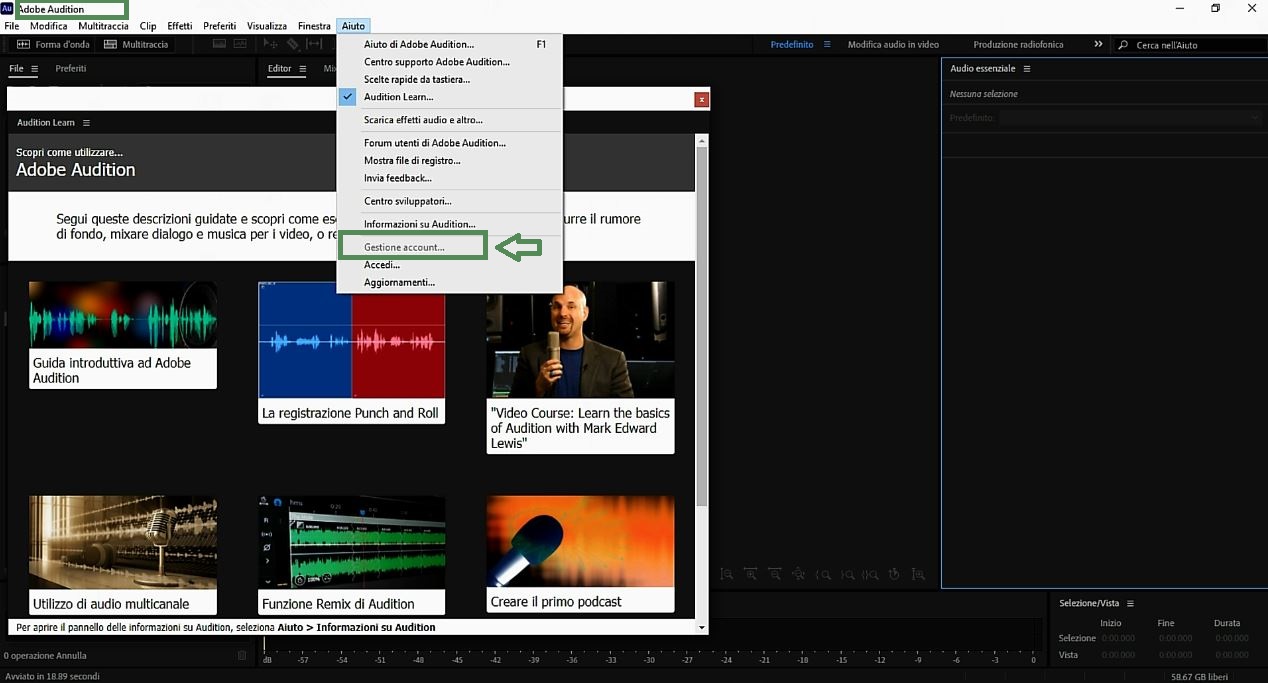
Task: Open Funzione Remix di Audition tutorial
Action: tap(351, 555)
